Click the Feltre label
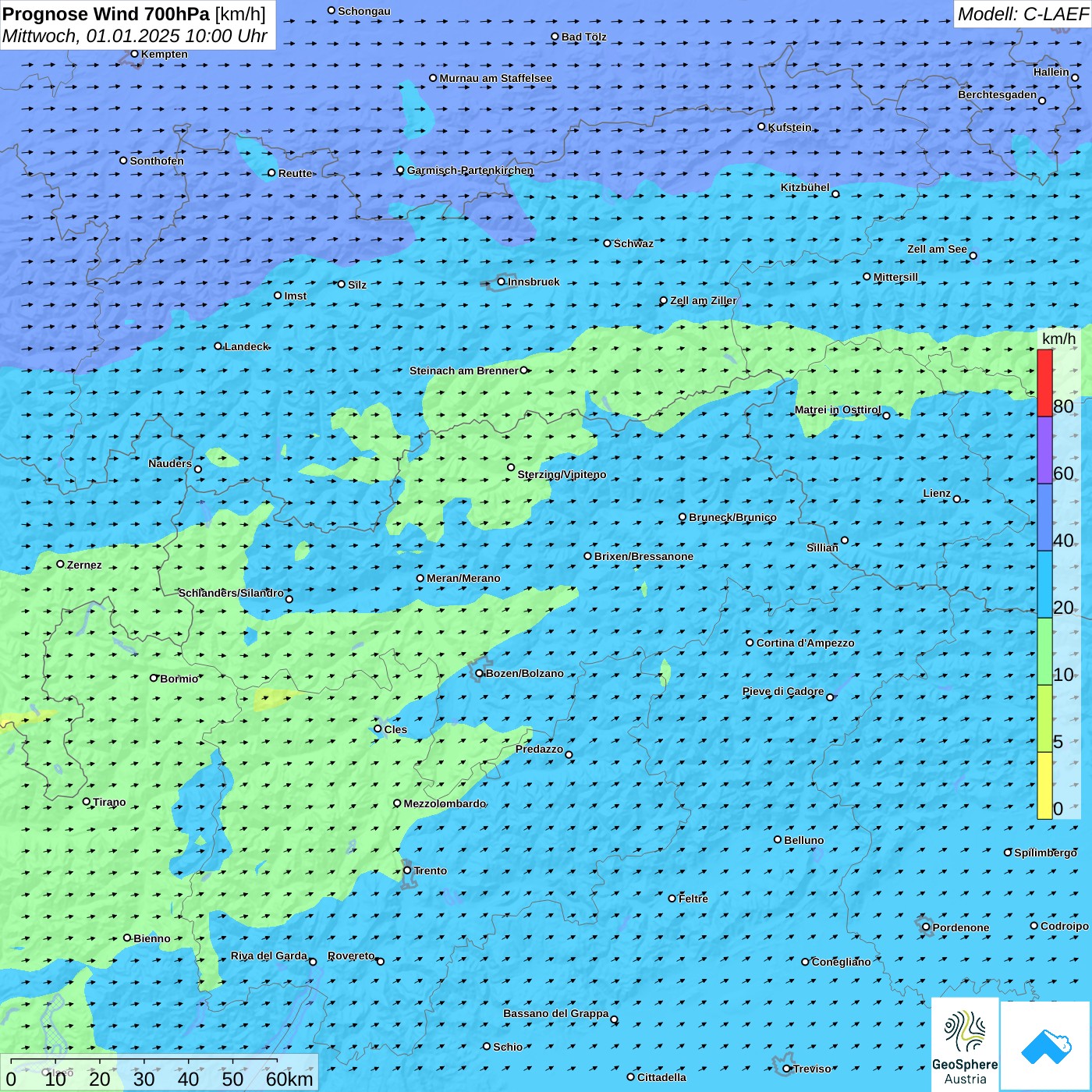The width and height of the screenshot is (1092, 1092). 693,899
